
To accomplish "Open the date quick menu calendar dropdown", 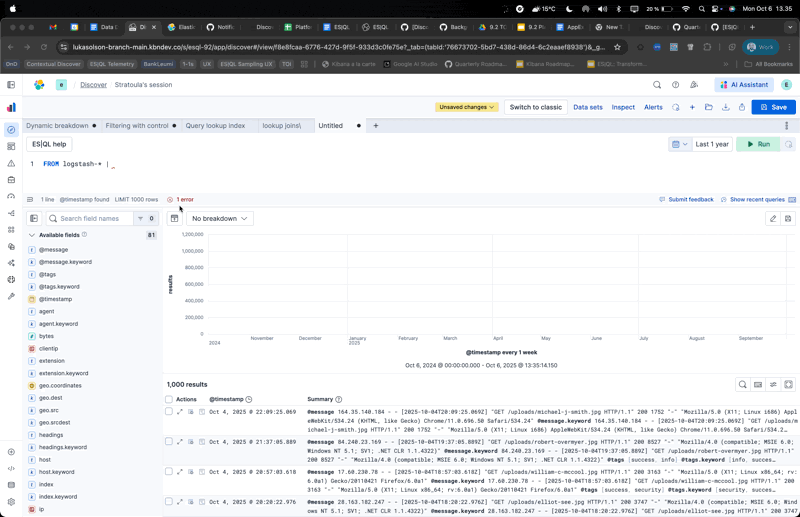I will coord(680,144).
